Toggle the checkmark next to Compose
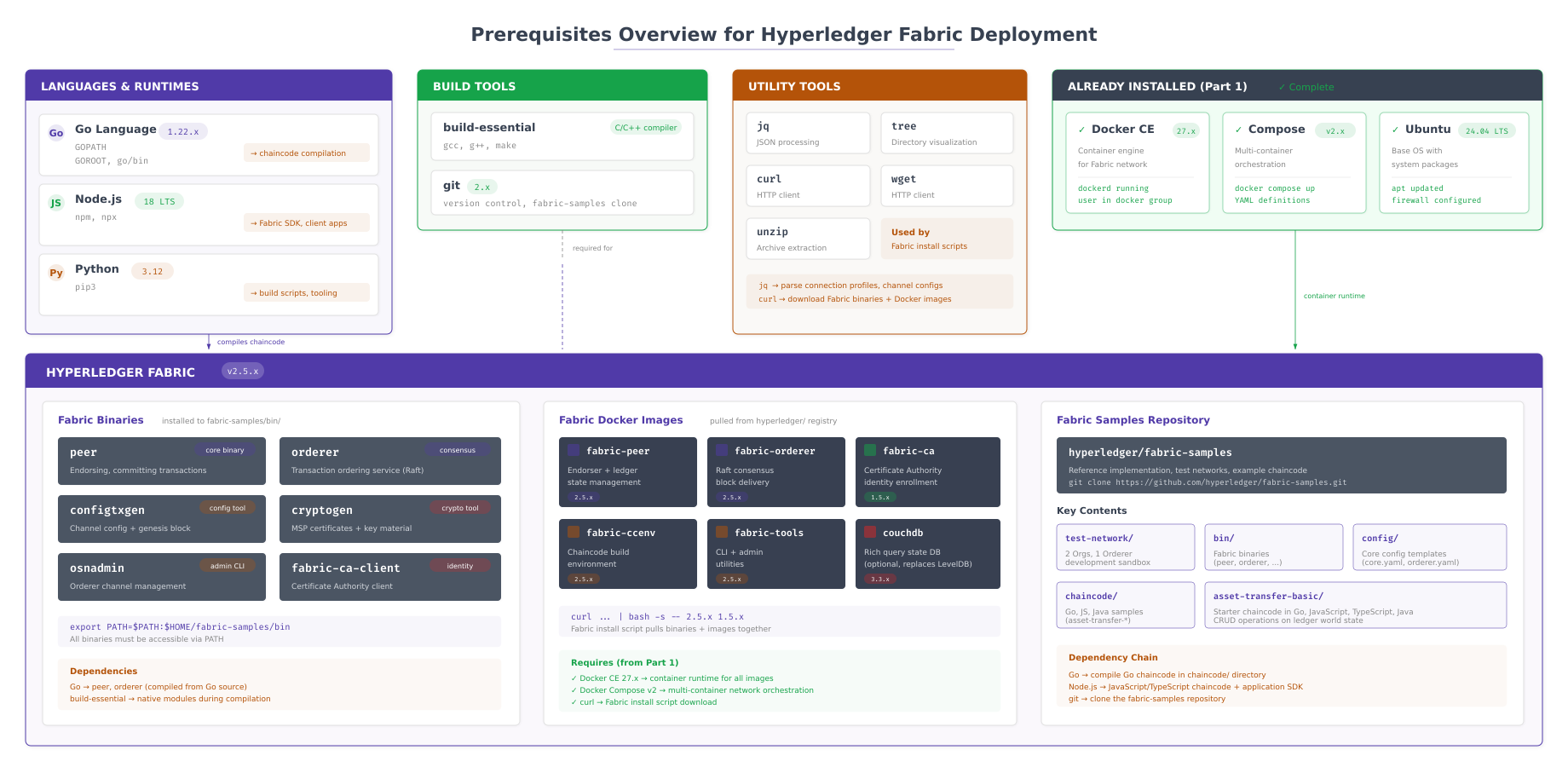 pos(1237,129)
